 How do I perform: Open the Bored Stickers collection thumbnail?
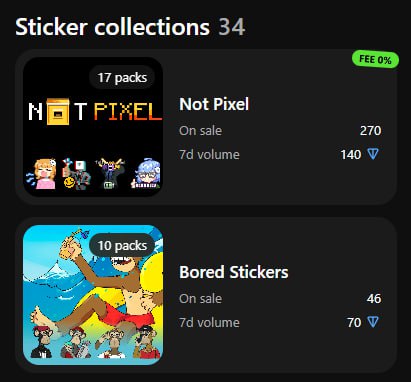[93, 295]
